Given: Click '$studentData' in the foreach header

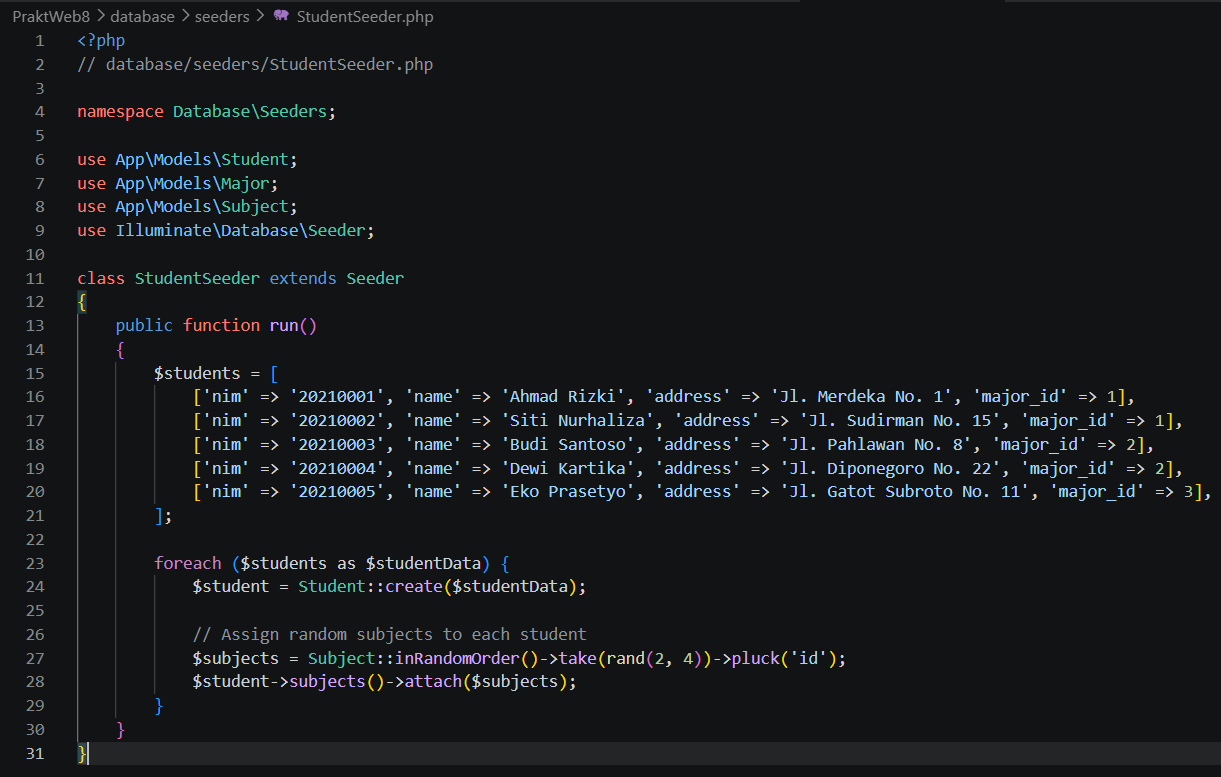Looking at the screenshot, I should click(x=423, y=563).
